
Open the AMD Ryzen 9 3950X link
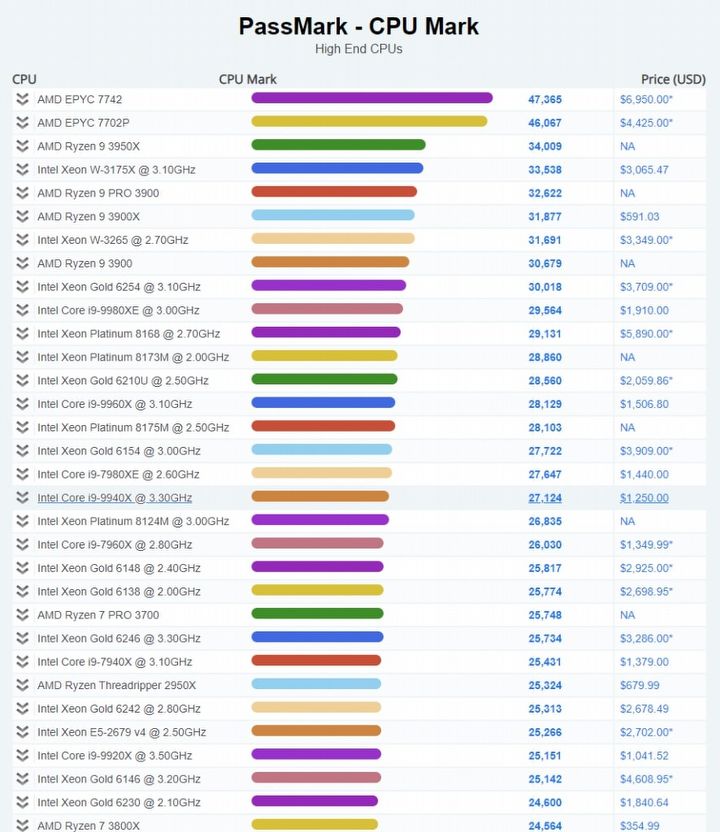point(89,146)
